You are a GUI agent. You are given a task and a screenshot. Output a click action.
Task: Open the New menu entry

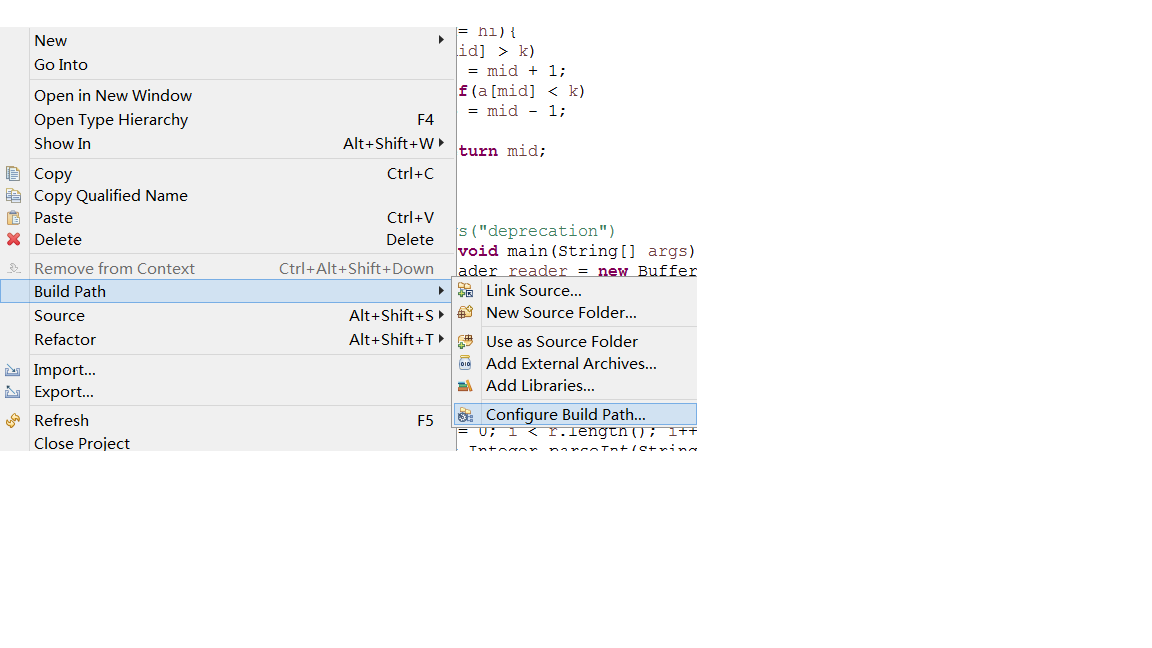tap(228, 40)
